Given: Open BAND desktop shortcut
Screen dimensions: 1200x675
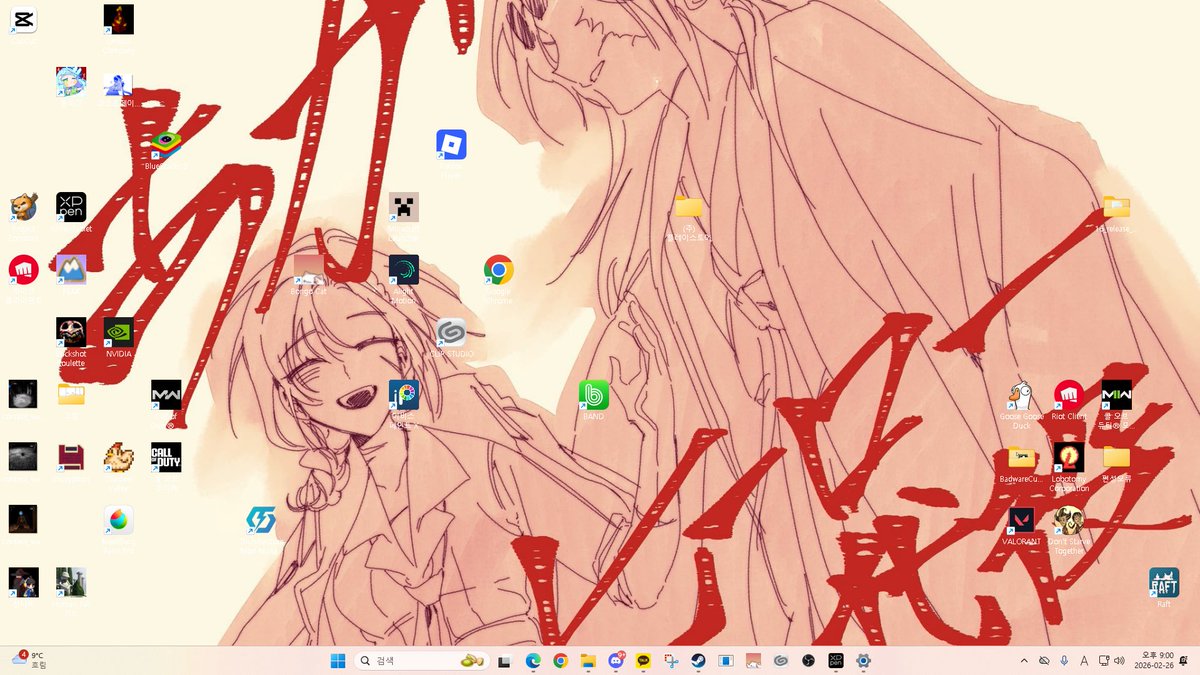Looking at the screenshot, I should coord(593,395).
